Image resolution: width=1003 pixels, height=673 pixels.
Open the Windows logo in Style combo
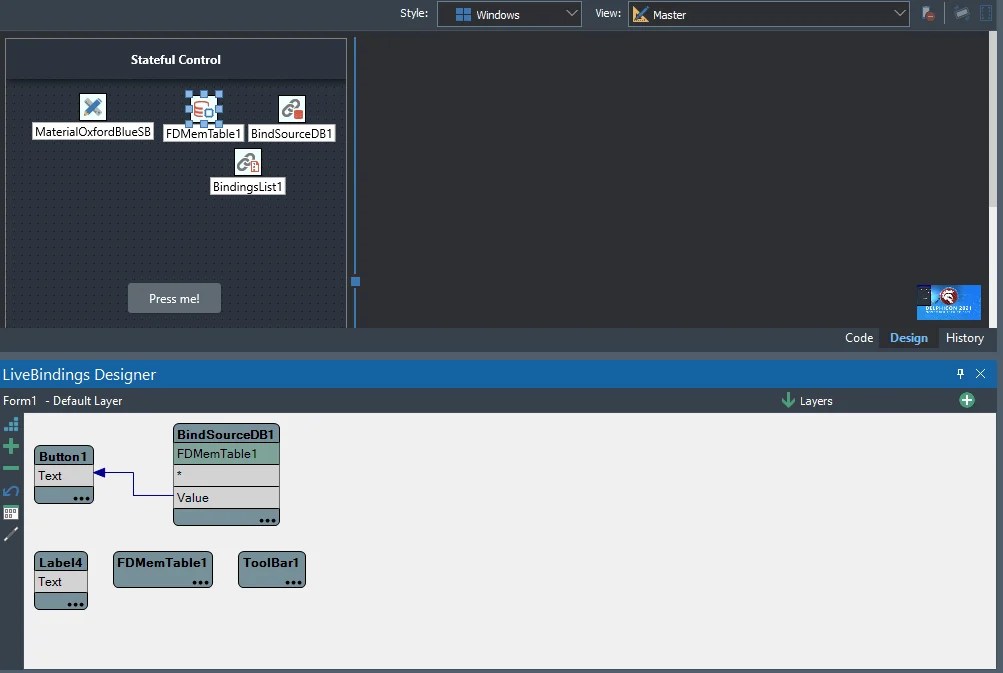coord(463,14)
